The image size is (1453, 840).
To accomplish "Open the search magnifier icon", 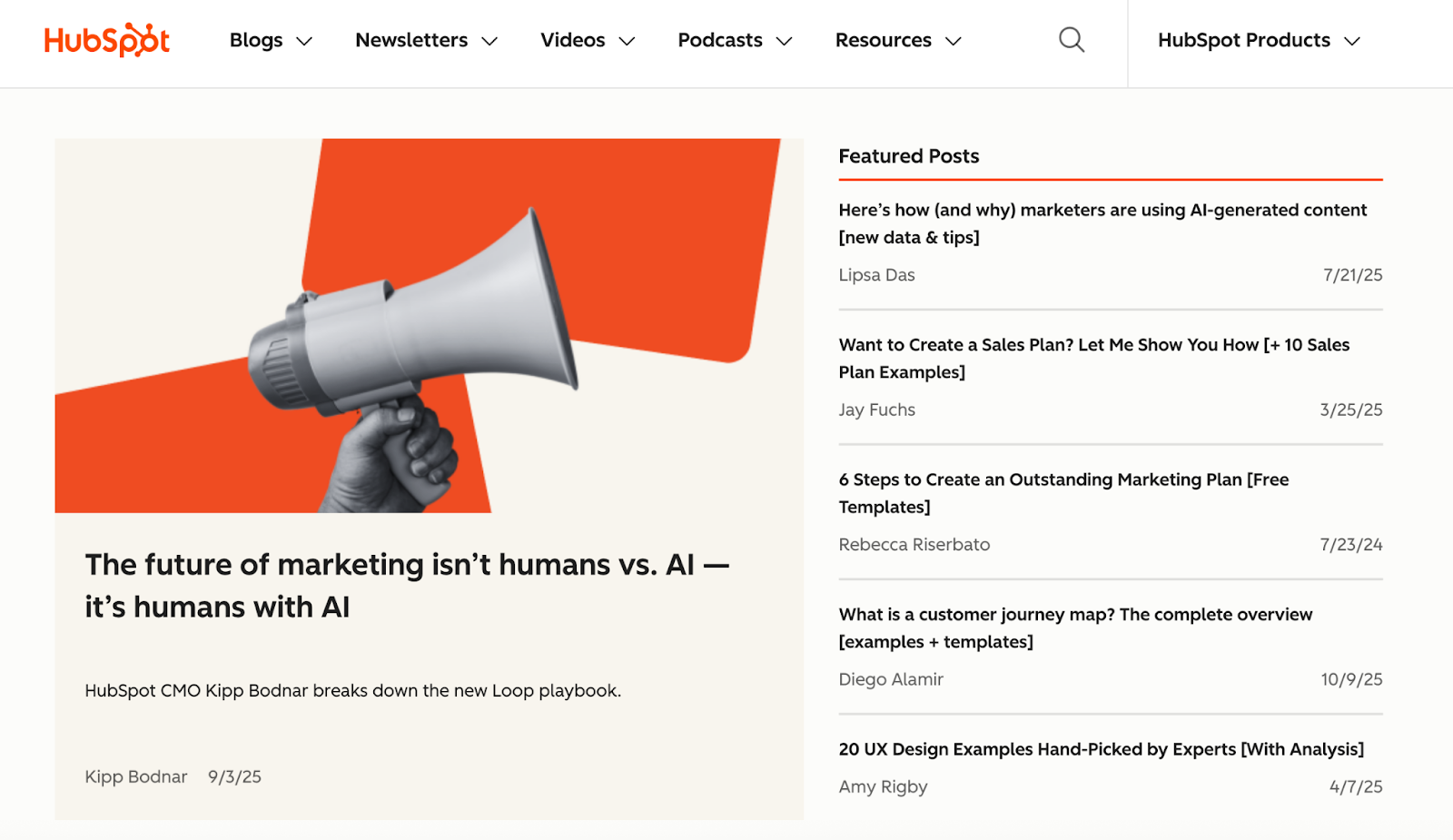I will [1070, 39].
